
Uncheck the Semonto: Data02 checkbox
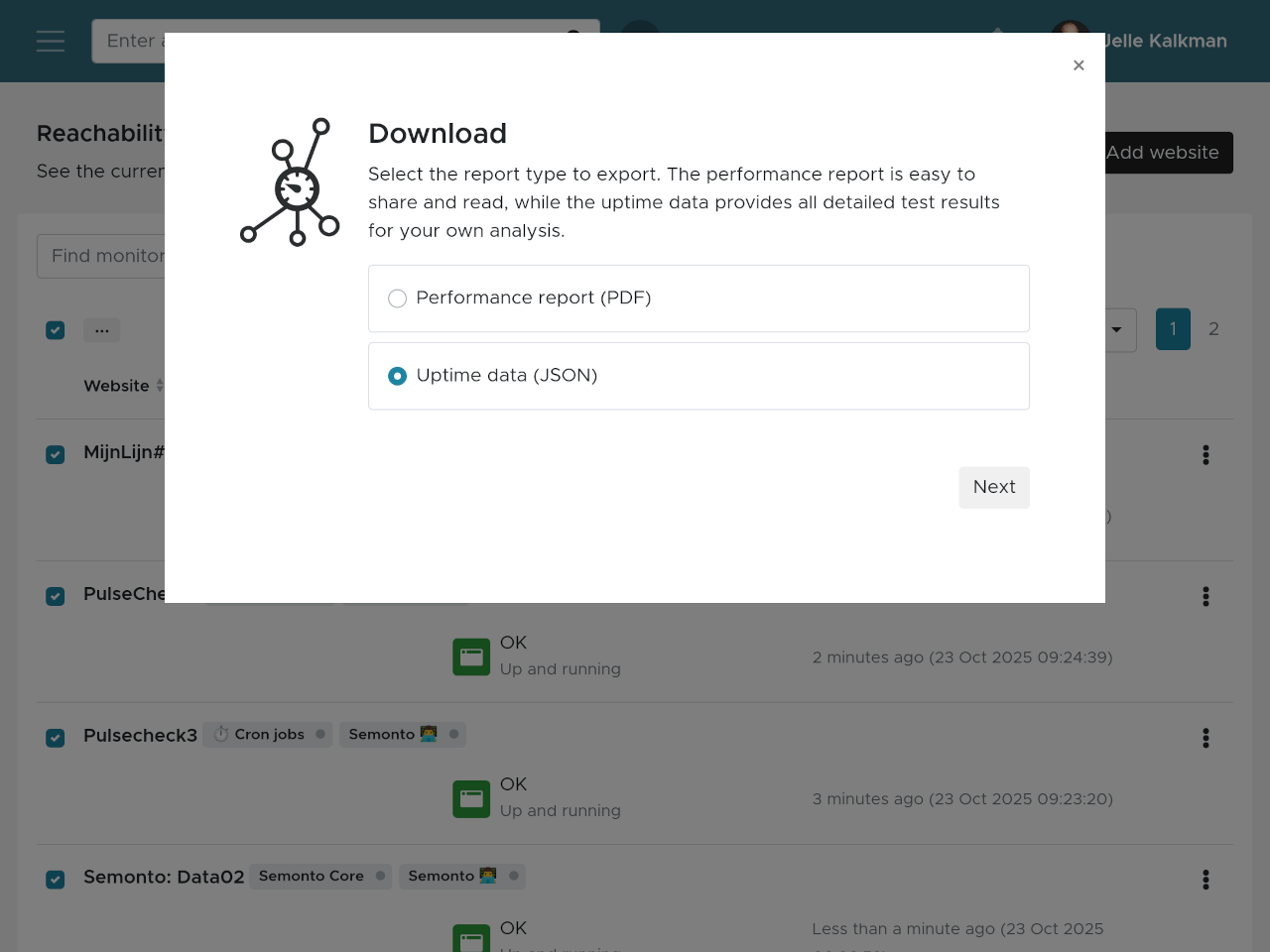pos(56,881)
